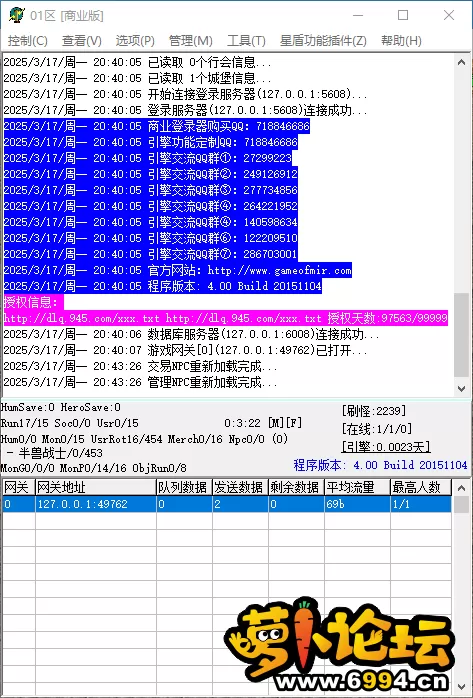Close the 01区 window
Screen dimensions: 473x698
pos(449,15)
